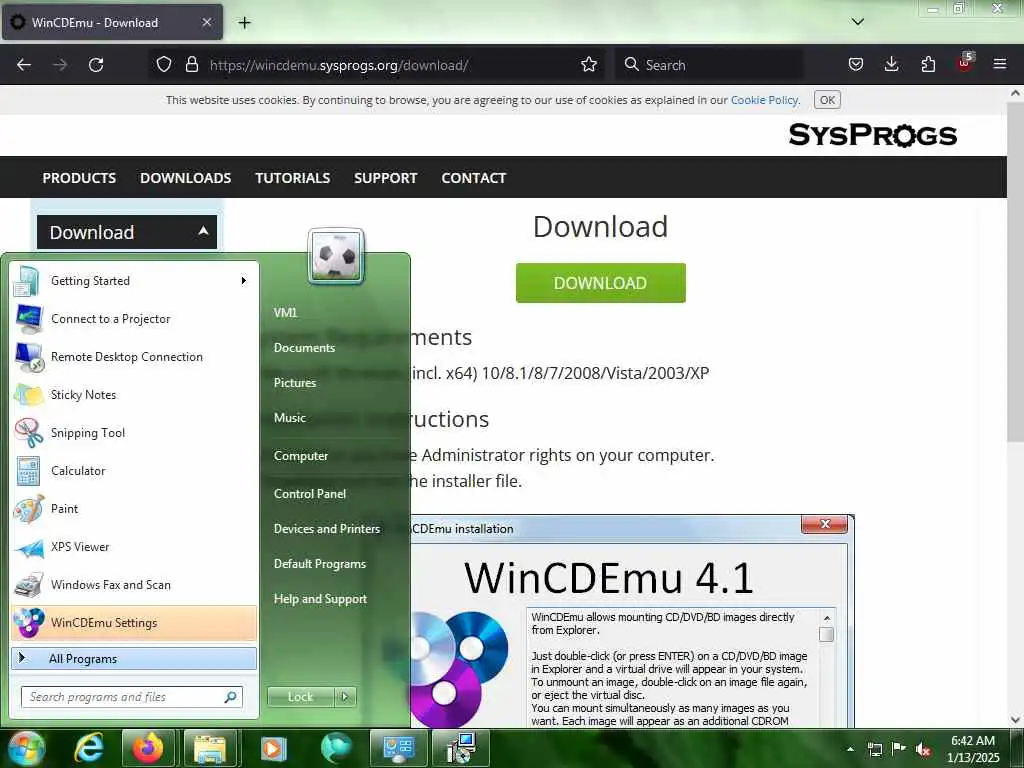1024x768 pixels.
Task: Bookmark the page with star icon
Action: (x=588, y=65)
